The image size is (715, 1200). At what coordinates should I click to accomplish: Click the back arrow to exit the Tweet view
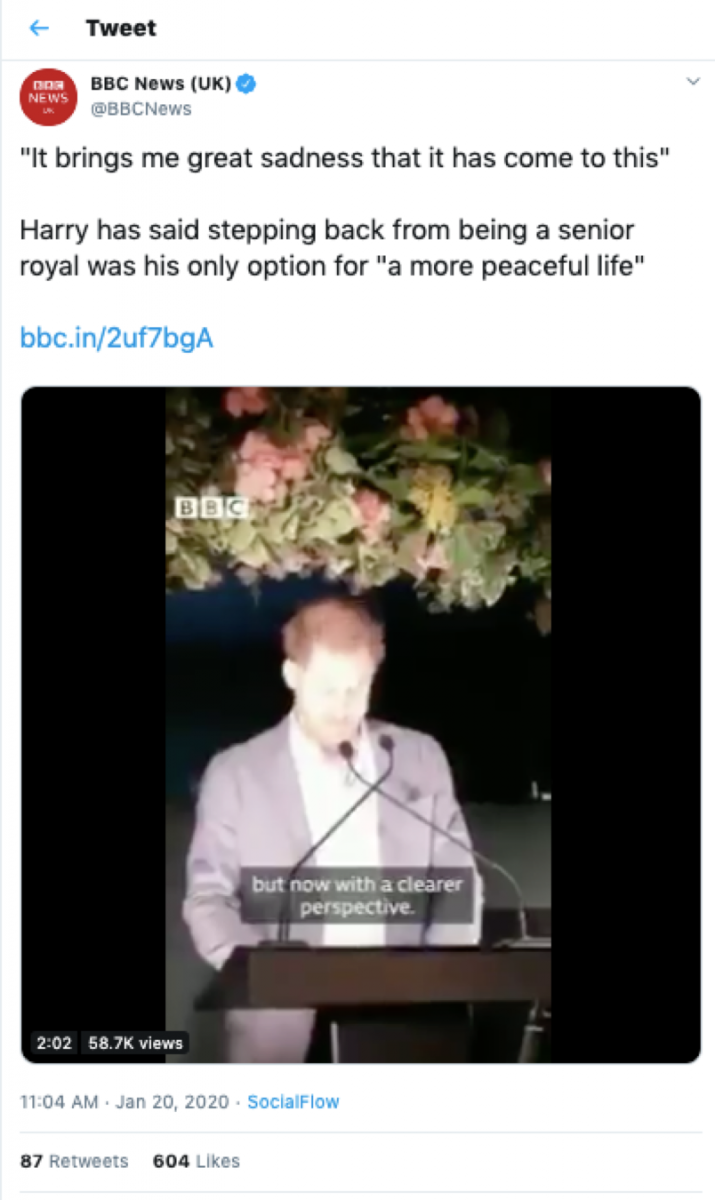38,28
